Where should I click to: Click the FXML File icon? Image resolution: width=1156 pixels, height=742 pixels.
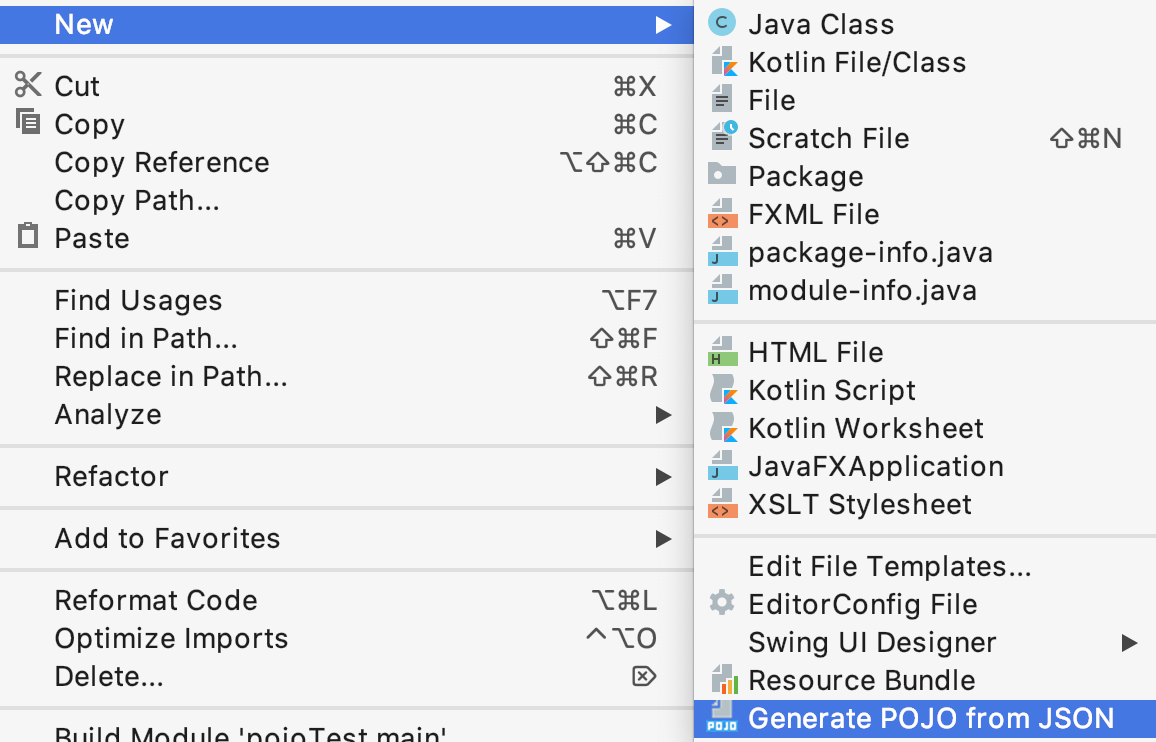[722, 213]
